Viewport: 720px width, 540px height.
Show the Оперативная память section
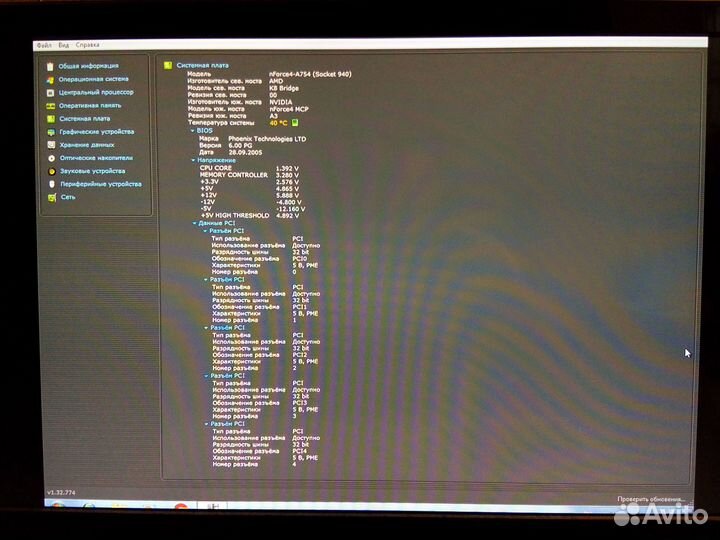(x=90, y=106)
